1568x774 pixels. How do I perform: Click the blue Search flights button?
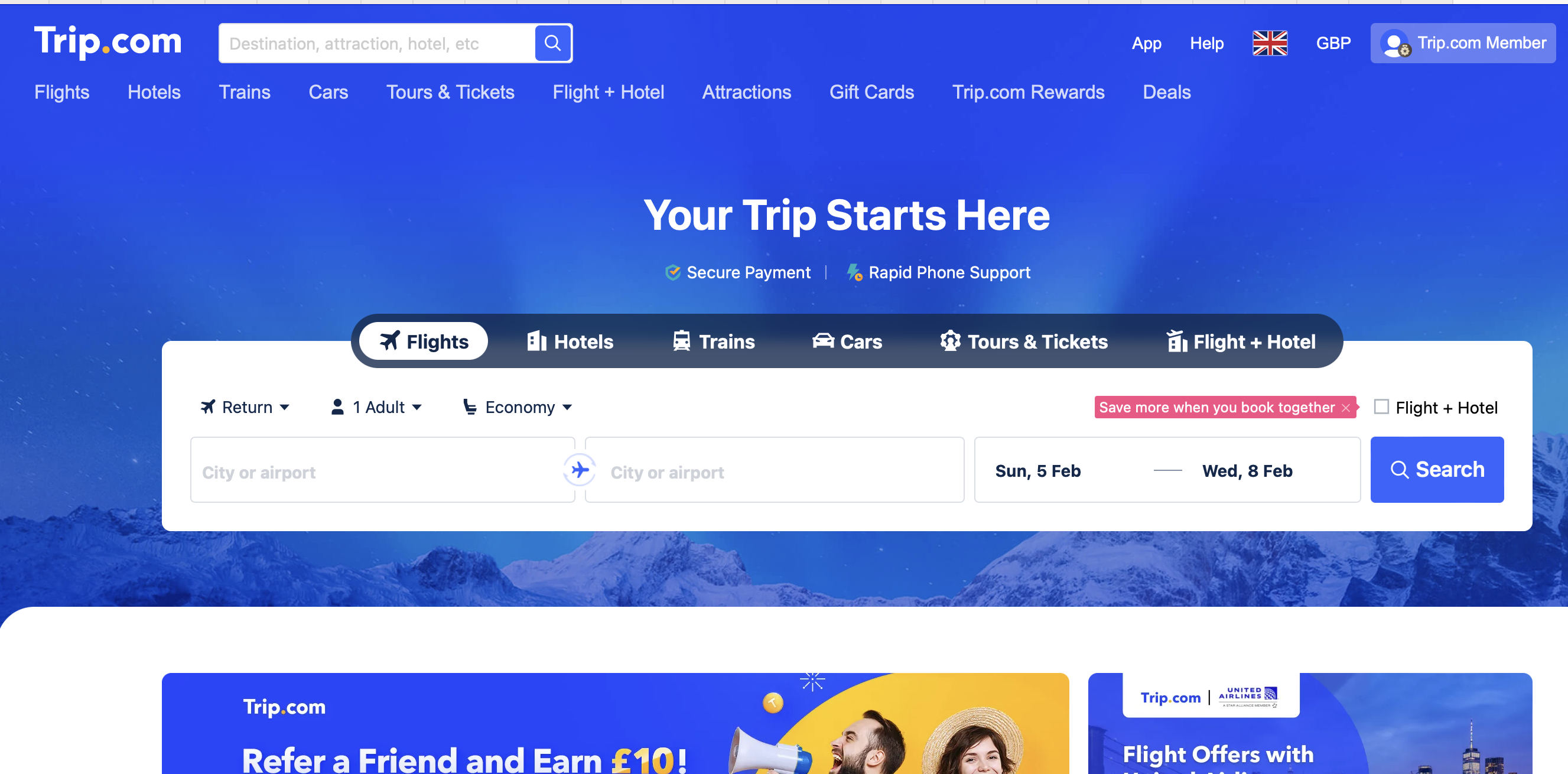click(x=1436, y=470)
